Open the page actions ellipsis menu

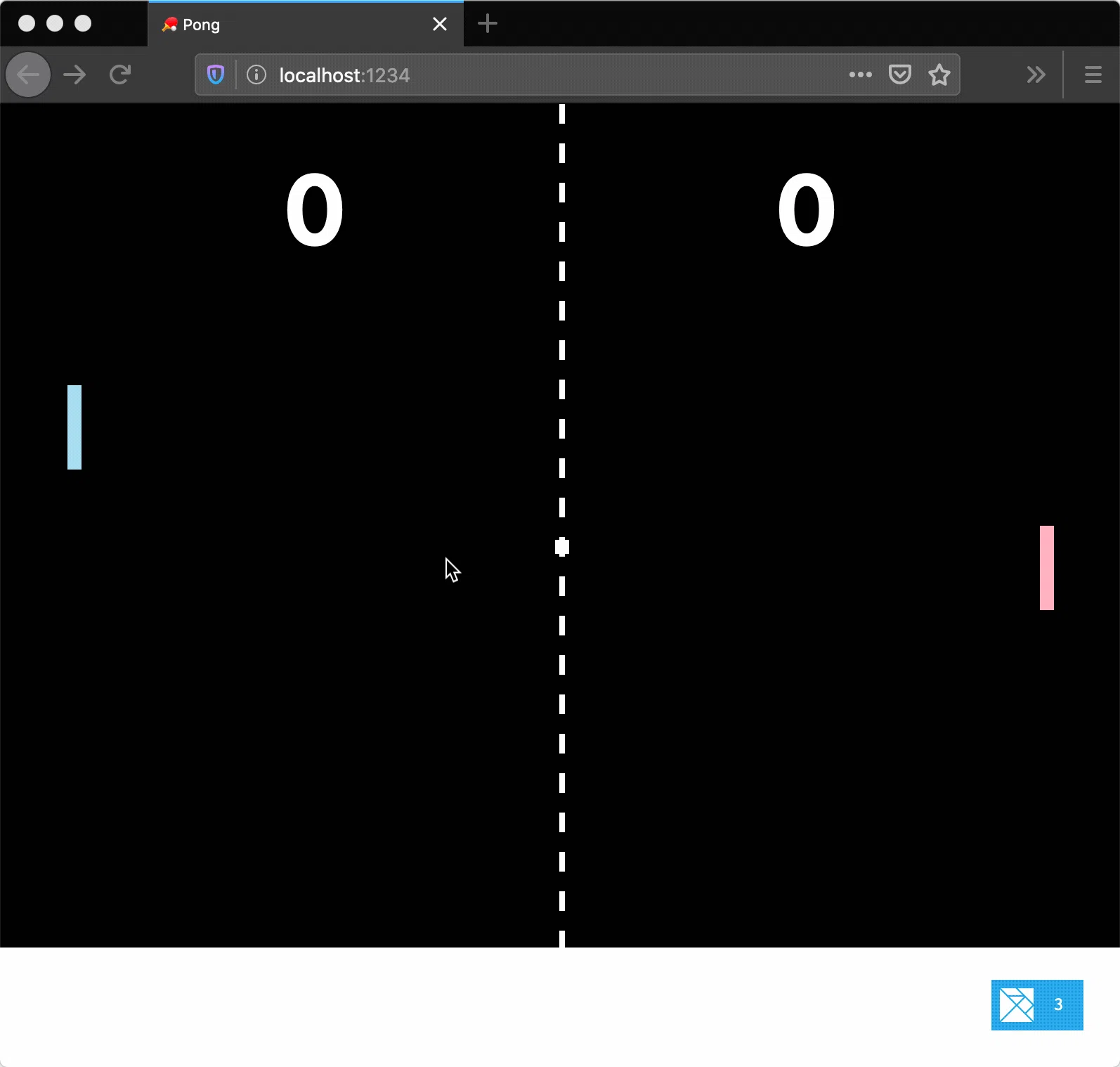click(x=860, y=75)
